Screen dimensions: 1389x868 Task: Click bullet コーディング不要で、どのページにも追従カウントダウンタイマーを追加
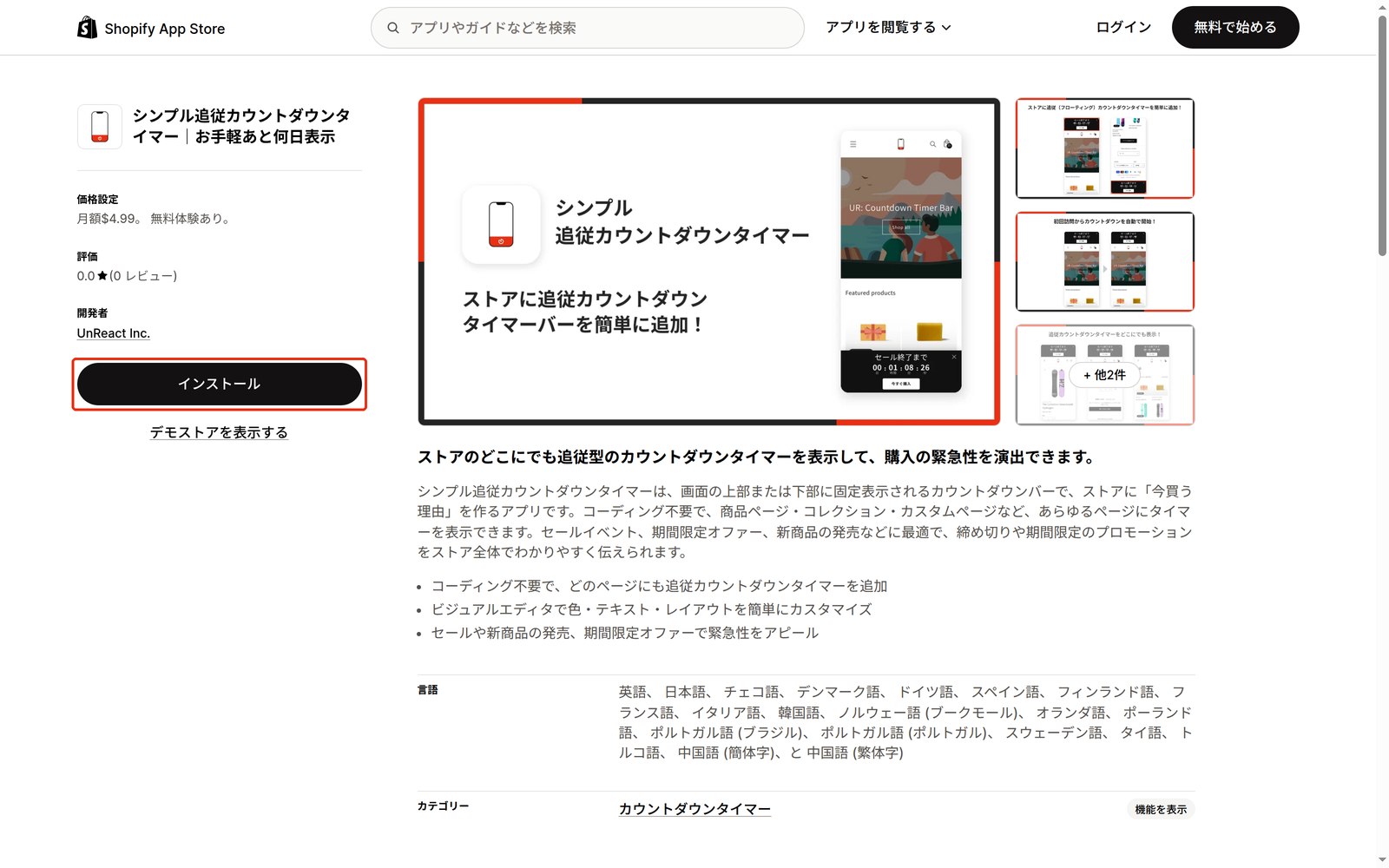coord(659,586)
